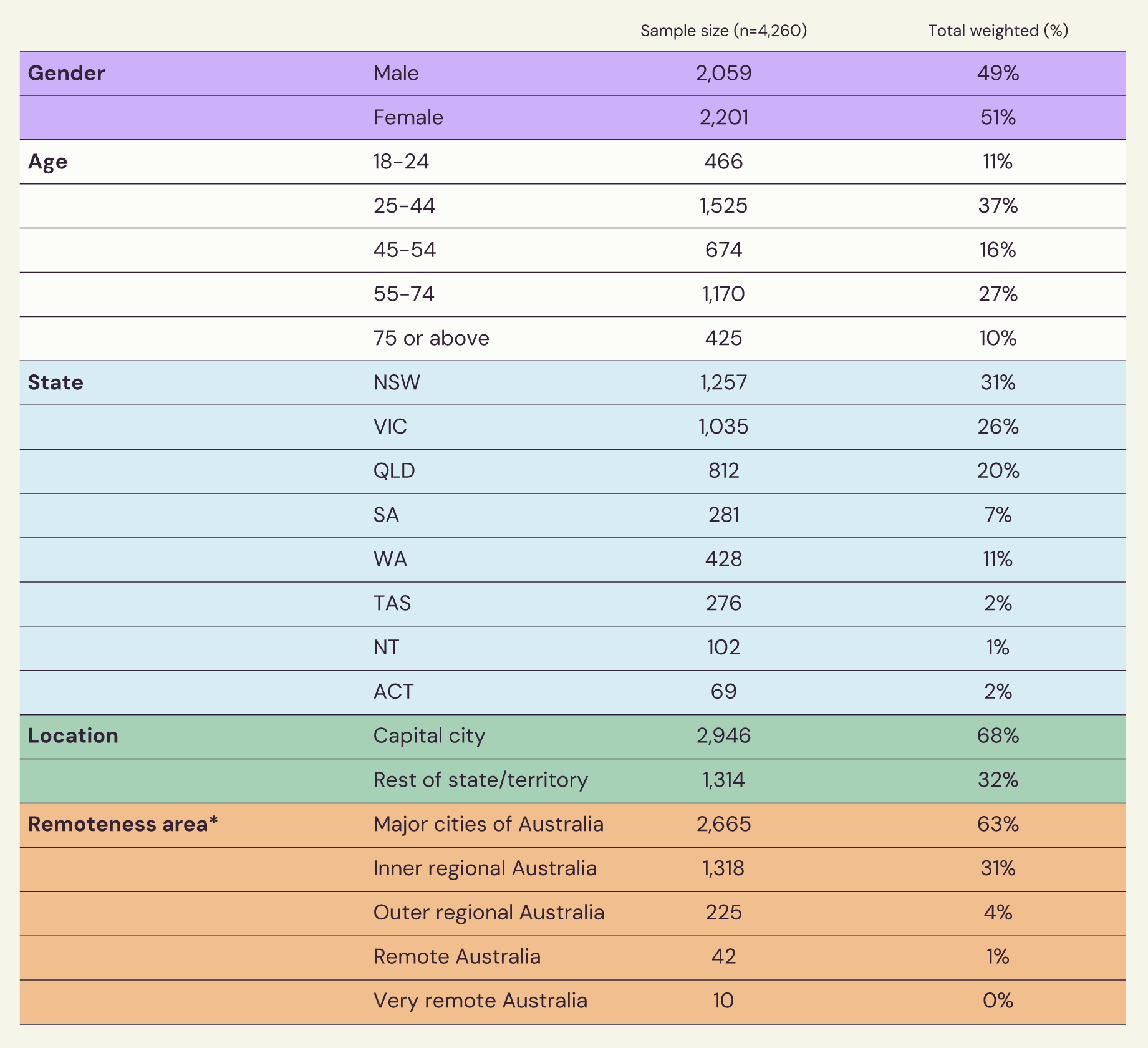
Task: Click the 55-74 sample size value 1,170
Action: click(x=723, y=294)
